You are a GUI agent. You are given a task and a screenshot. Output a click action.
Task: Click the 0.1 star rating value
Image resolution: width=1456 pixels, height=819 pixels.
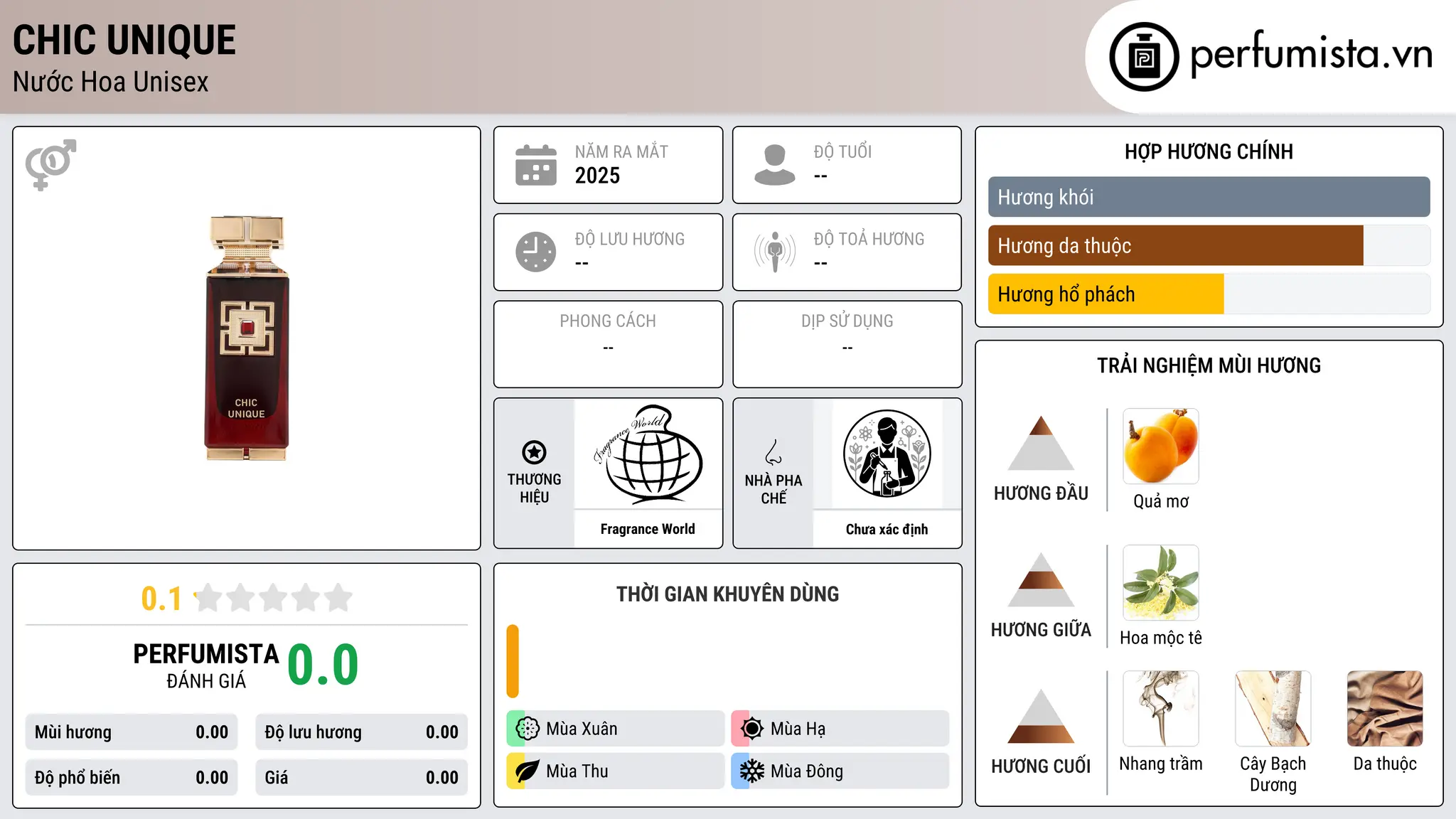tap(161, 599)
